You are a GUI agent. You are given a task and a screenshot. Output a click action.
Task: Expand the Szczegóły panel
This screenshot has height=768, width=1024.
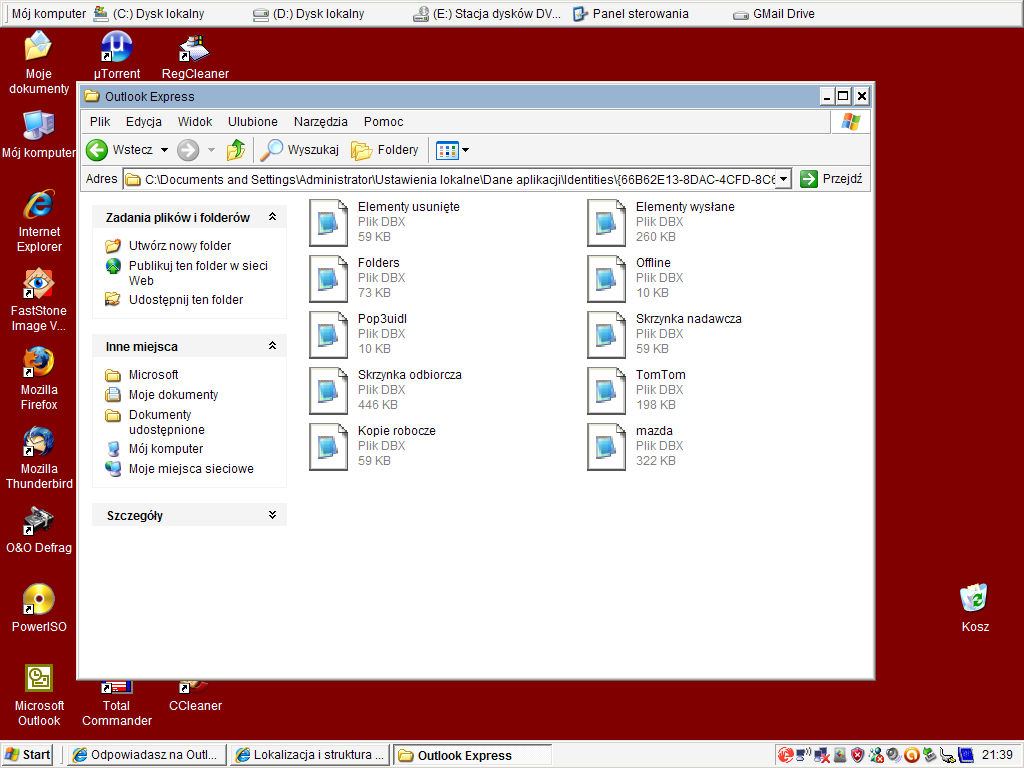272,515
